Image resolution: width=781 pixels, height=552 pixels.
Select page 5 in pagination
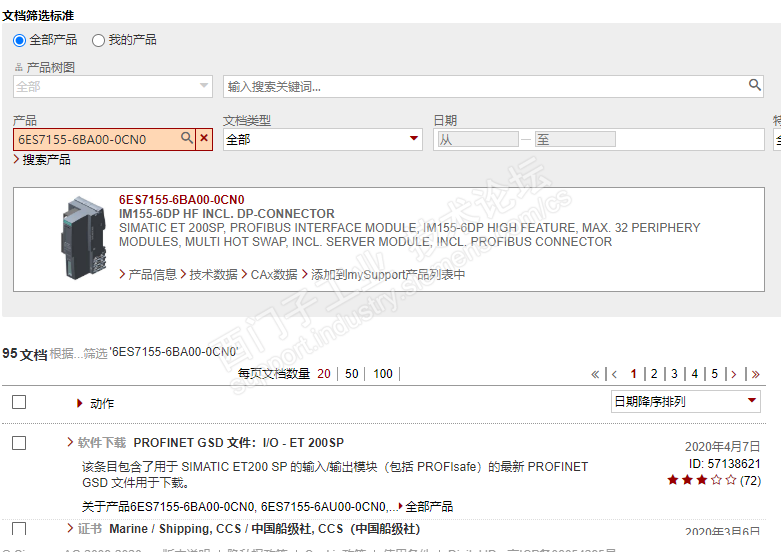715,374
